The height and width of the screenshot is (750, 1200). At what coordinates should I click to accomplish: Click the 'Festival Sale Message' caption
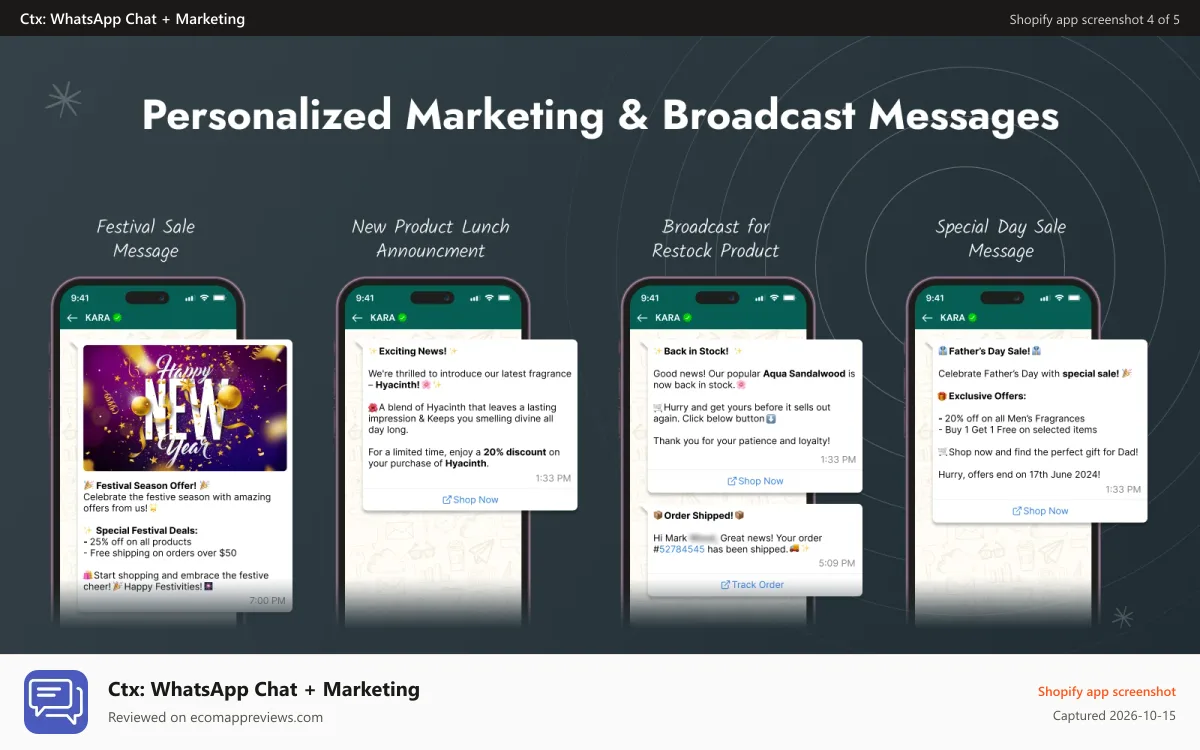(x=146, y=239)
